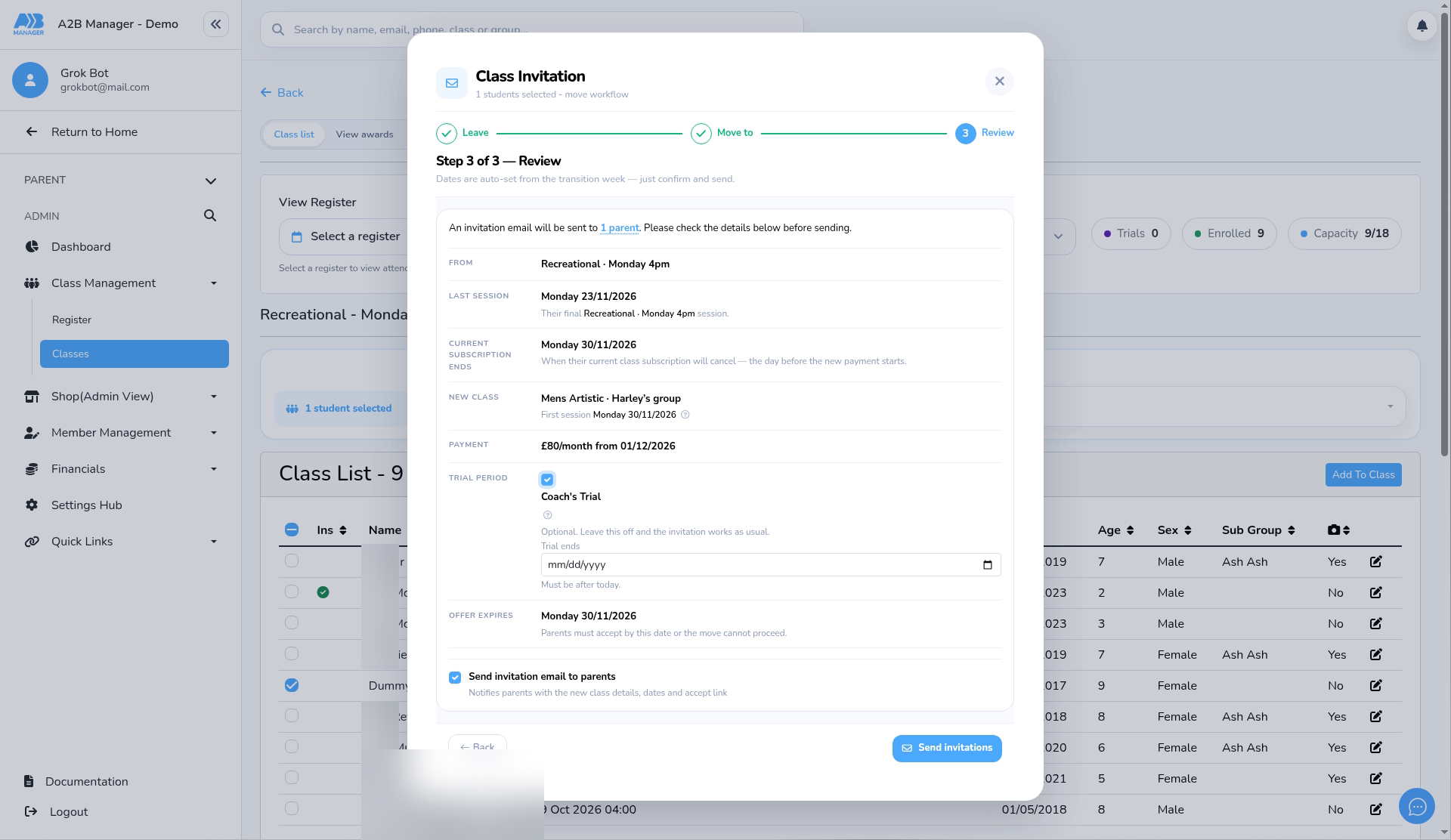Collapse the sidebar with double-chevron icon
The width and height of the screenshot is (1451, 840).
click(216, 24)
